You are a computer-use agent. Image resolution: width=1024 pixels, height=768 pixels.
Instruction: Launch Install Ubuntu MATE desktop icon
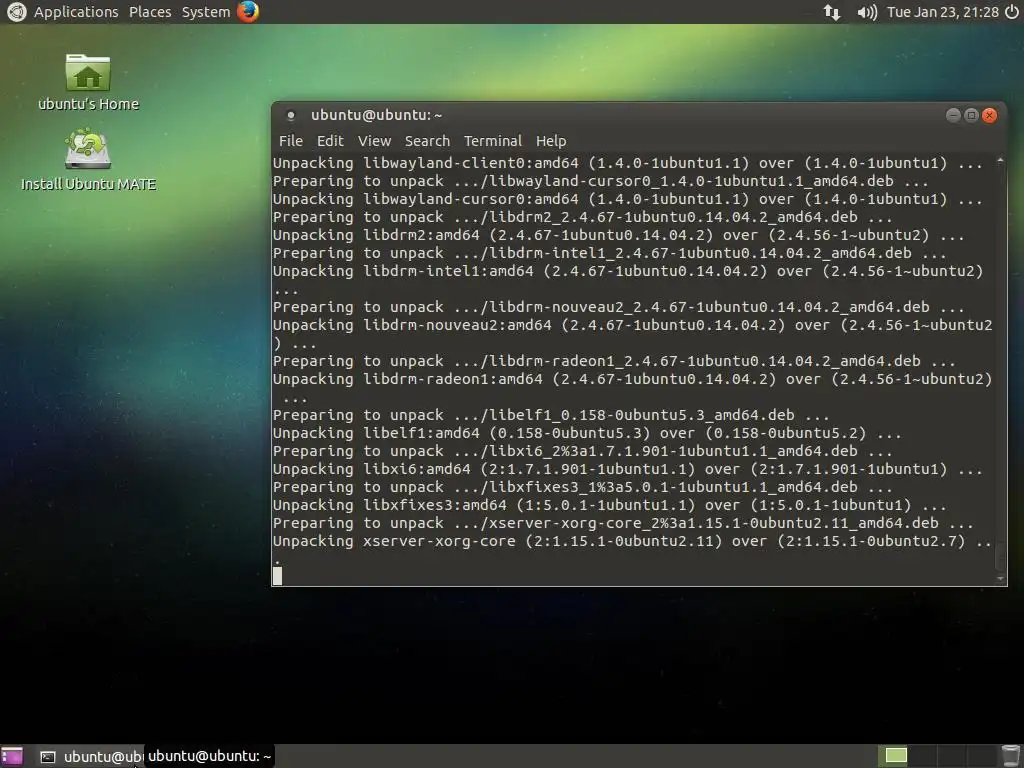click(88, 160)
